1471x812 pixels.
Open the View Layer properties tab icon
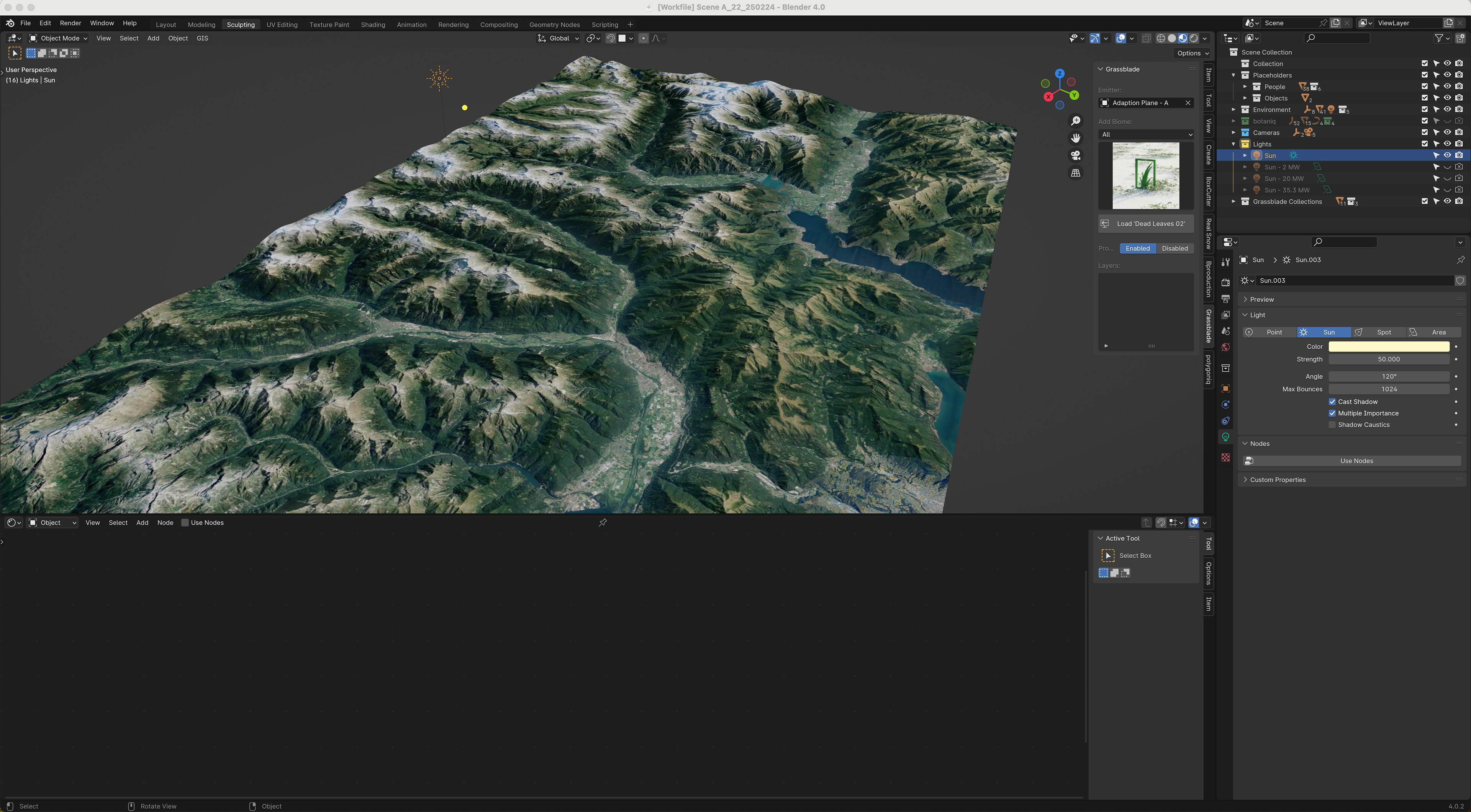coord(1225,315)
